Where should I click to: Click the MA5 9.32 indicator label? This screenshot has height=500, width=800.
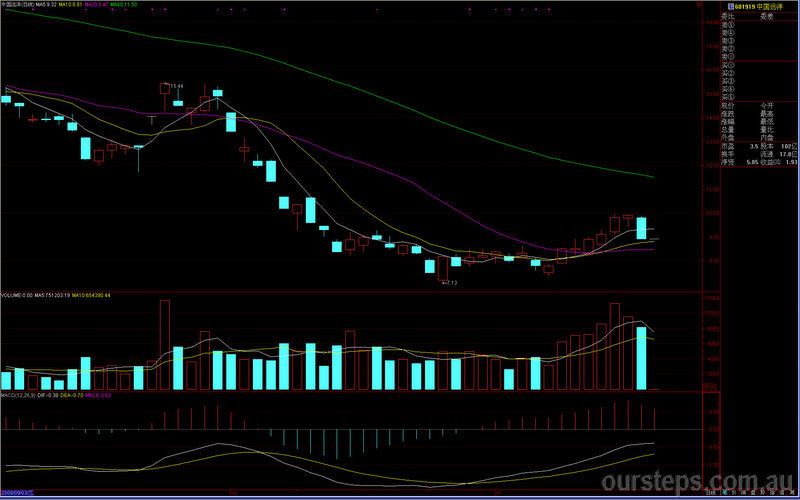coord(46,4)
